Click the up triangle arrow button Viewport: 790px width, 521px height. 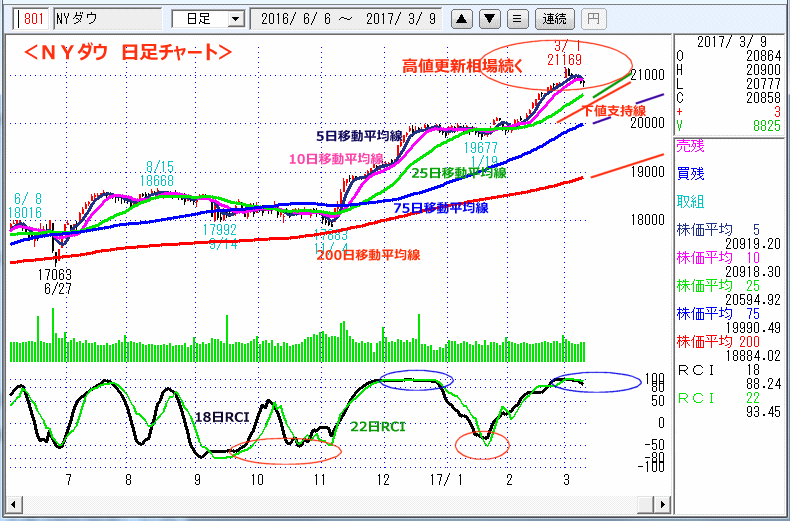[x=460, y=18]
